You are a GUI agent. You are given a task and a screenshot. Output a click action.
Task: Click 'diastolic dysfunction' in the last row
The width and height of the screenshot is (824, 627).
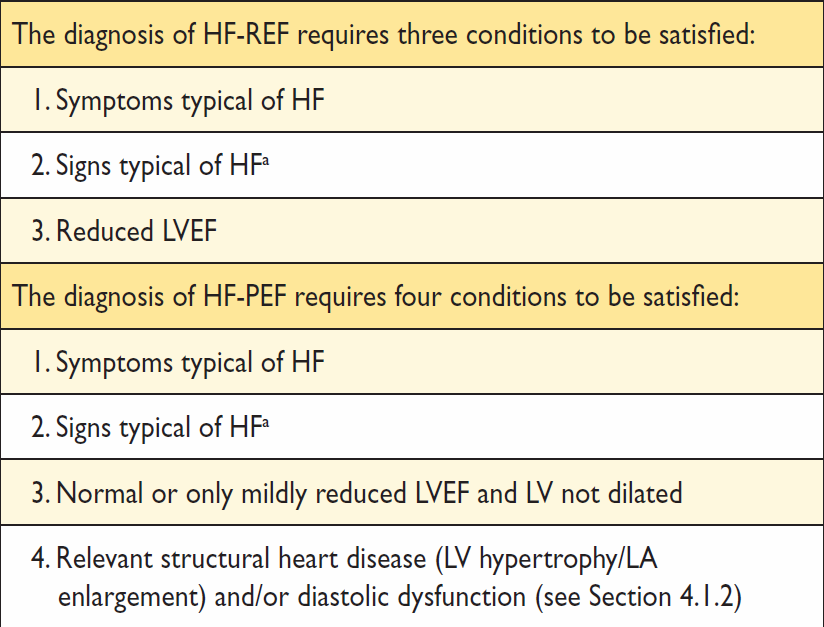[411, 597]
